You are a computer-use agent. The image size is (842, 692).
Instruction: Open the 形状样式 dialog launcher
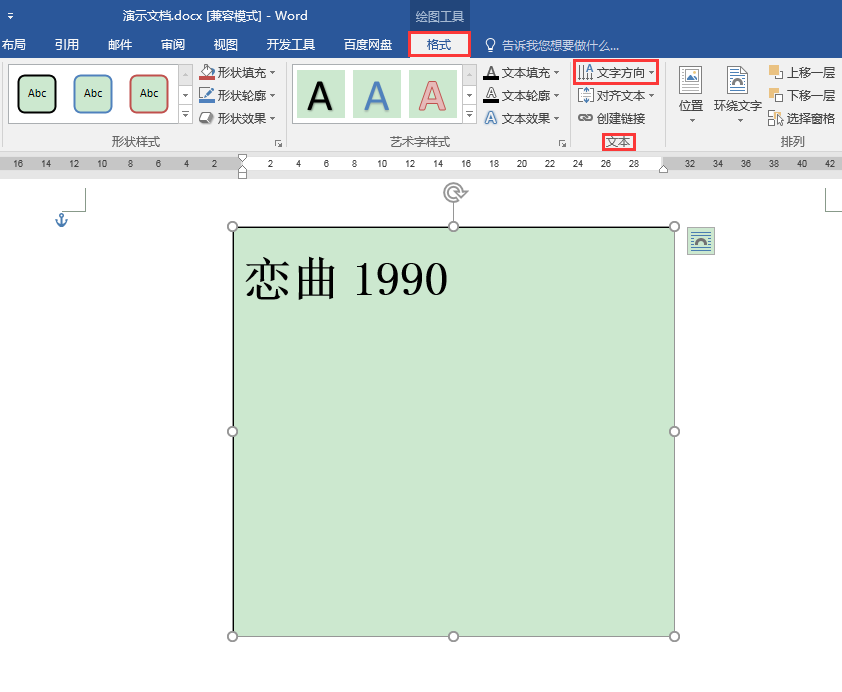click(x=278, y=143)
